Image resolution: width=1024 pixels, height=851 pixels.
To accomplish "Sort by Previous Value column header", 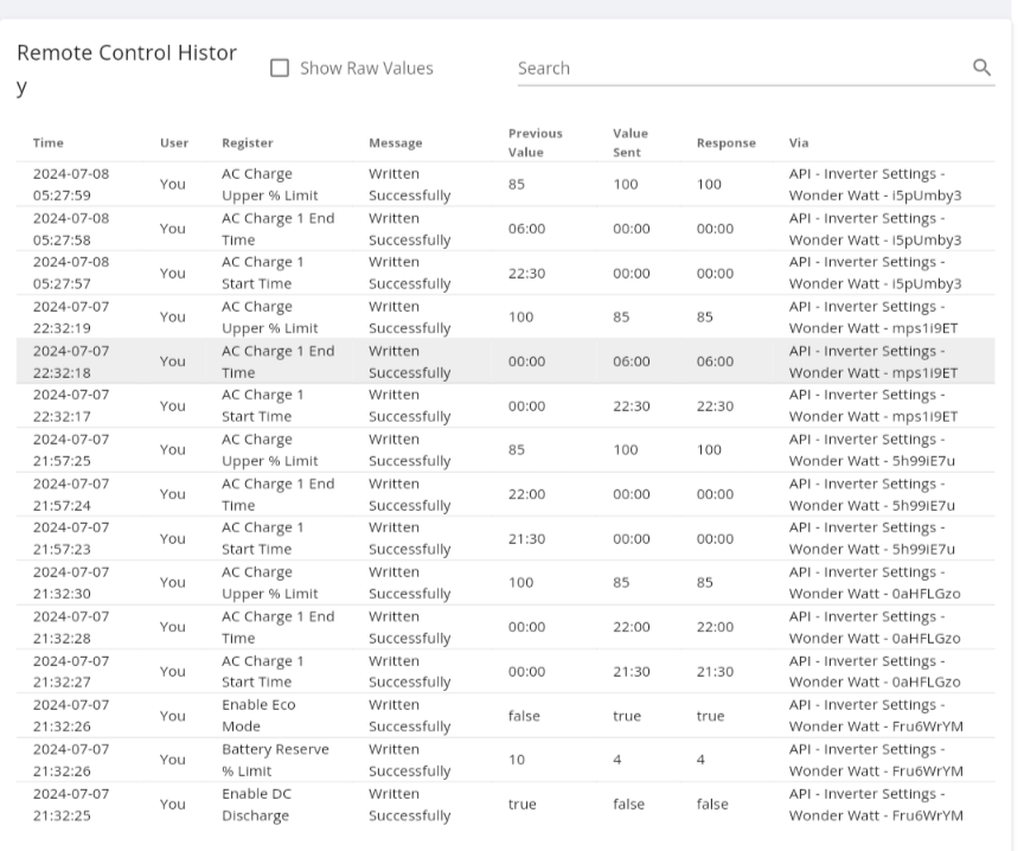I will [x=535, y=143].
